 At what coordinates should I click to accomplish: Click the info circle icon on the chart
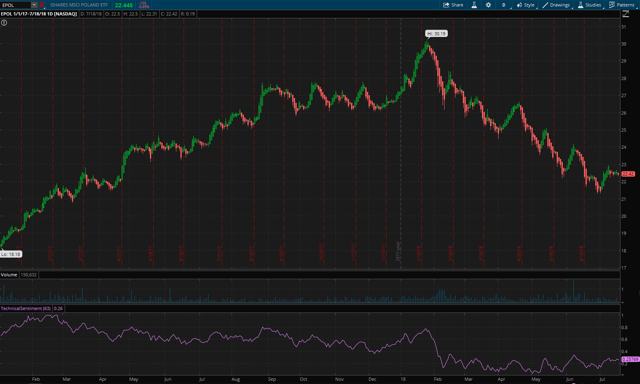4,23
